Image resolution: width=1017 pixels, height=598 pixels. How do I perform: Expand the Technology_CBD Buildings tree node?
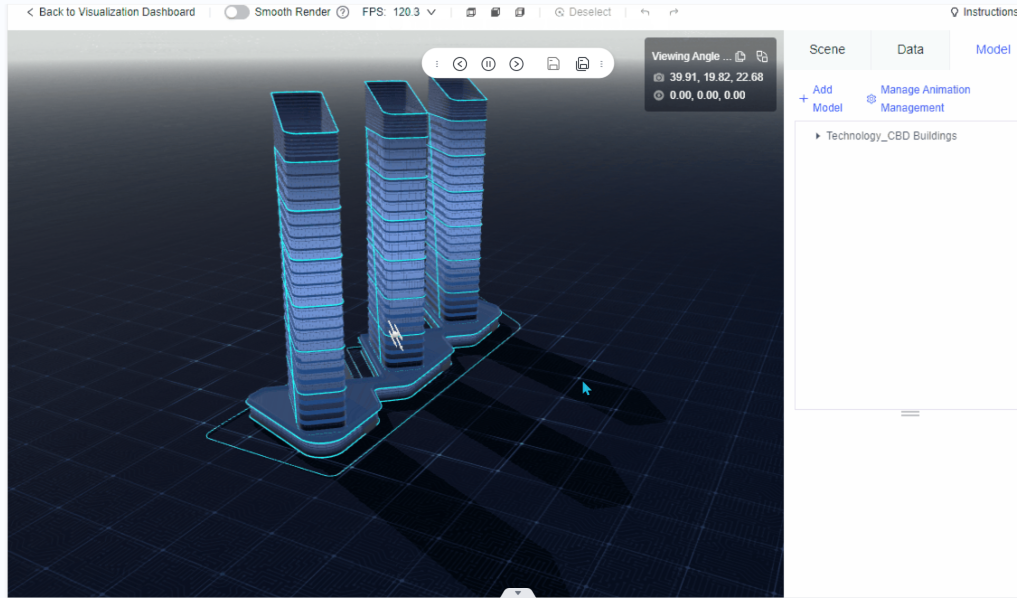click(x=818, y=136)
